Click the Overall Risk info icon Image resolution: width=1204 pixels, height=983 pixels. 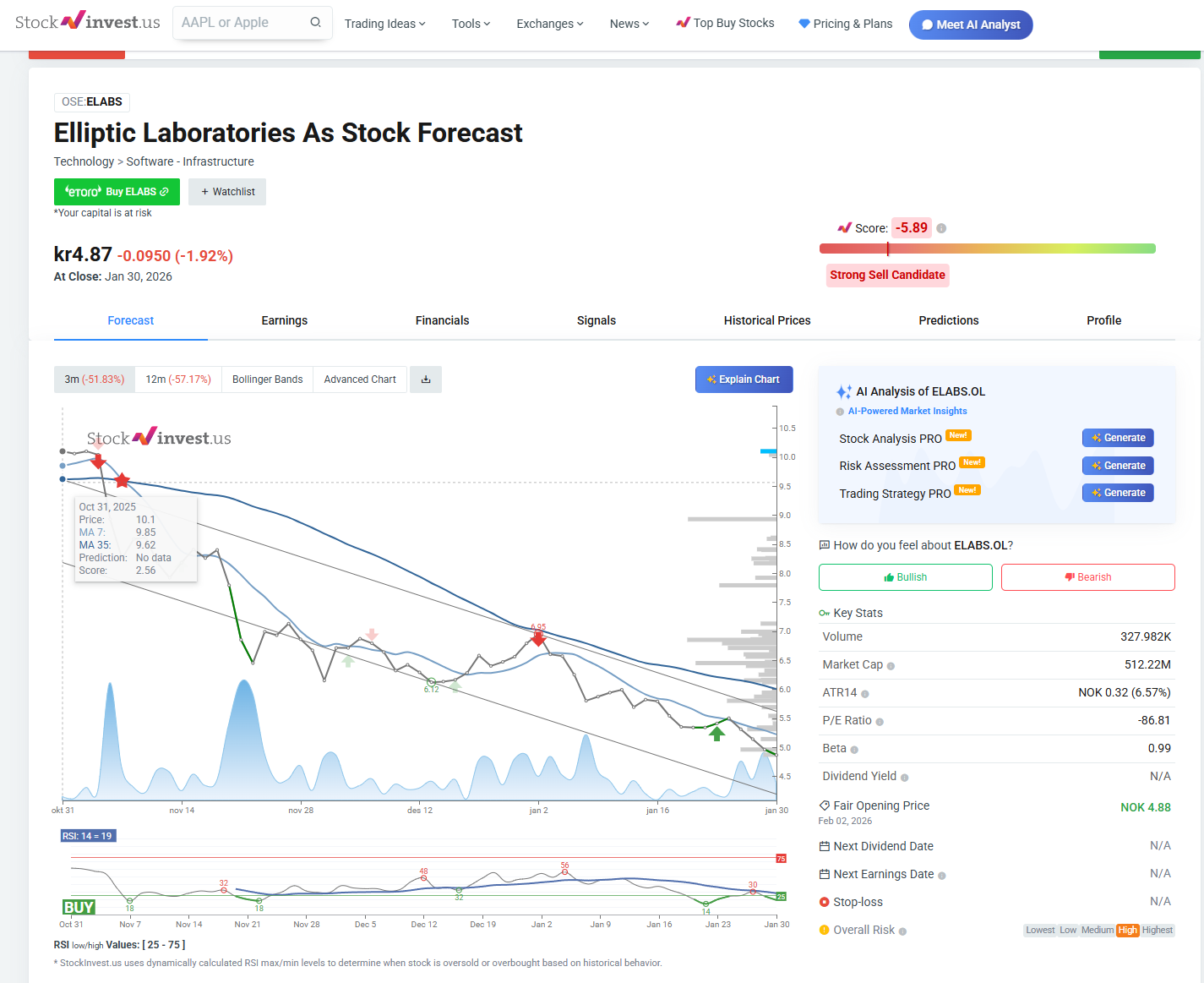[902, 931]
